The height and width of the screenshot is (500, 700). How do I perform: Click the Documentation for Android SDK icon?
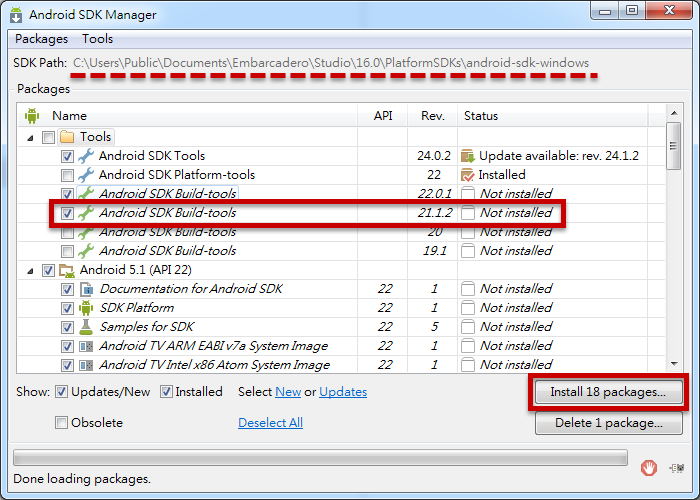(86, 289)
